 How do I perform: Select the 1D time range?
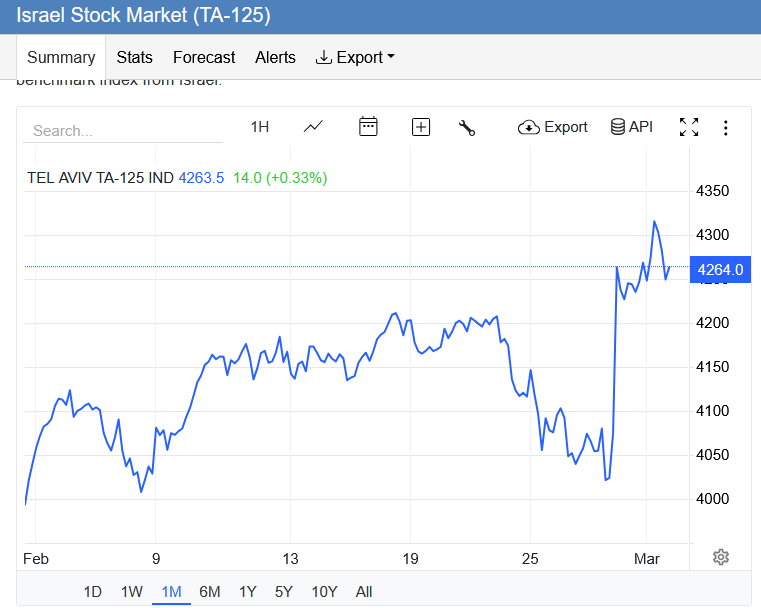[92, 591]
